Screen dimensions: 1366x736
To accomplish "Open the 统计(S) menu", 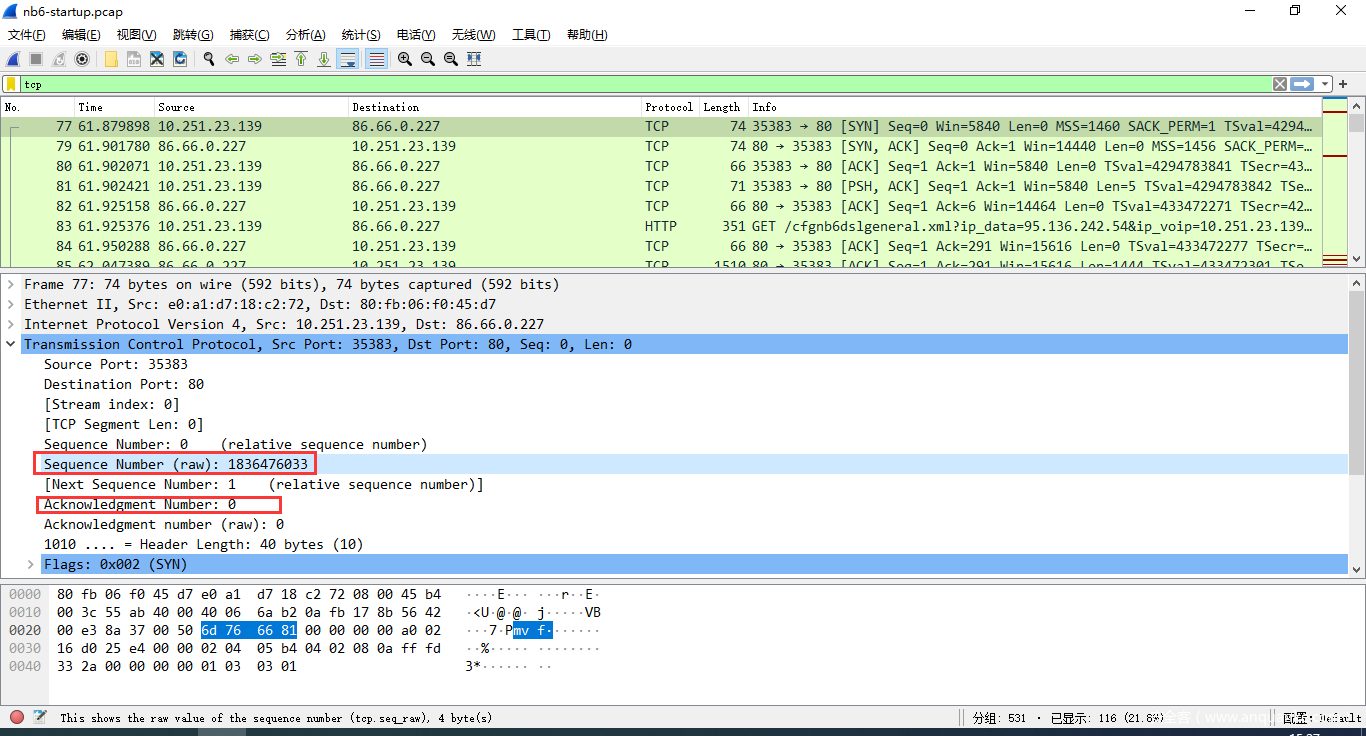I will (360, 35).
